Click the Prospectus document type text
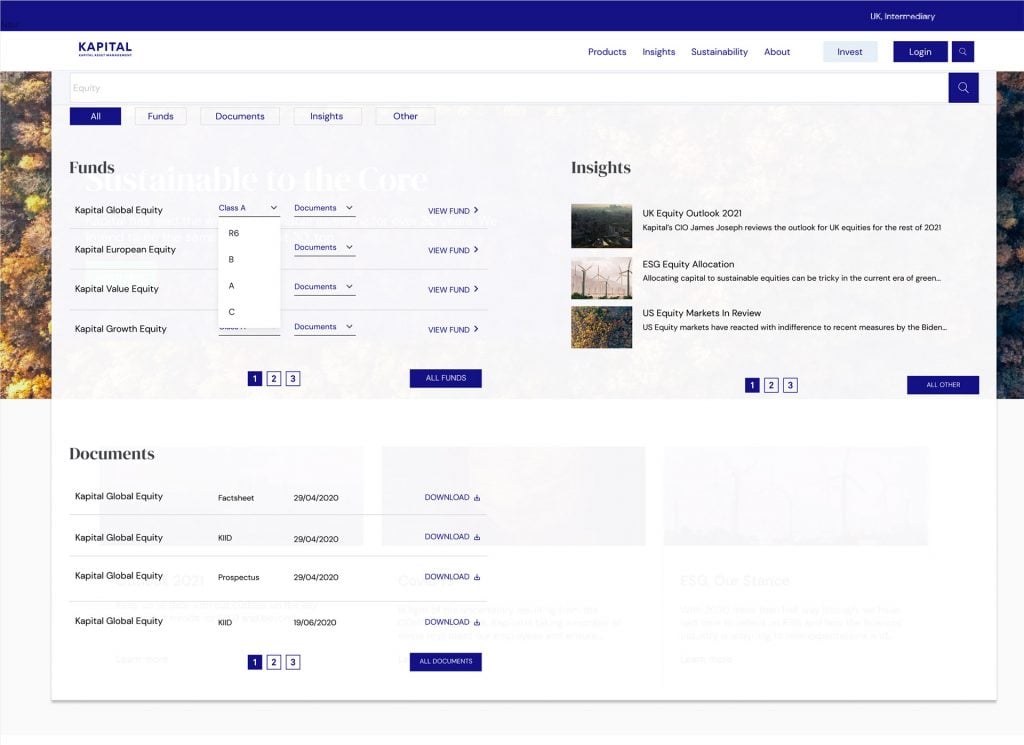Viewport: 1024px width, 745px height. click(238, 578)
